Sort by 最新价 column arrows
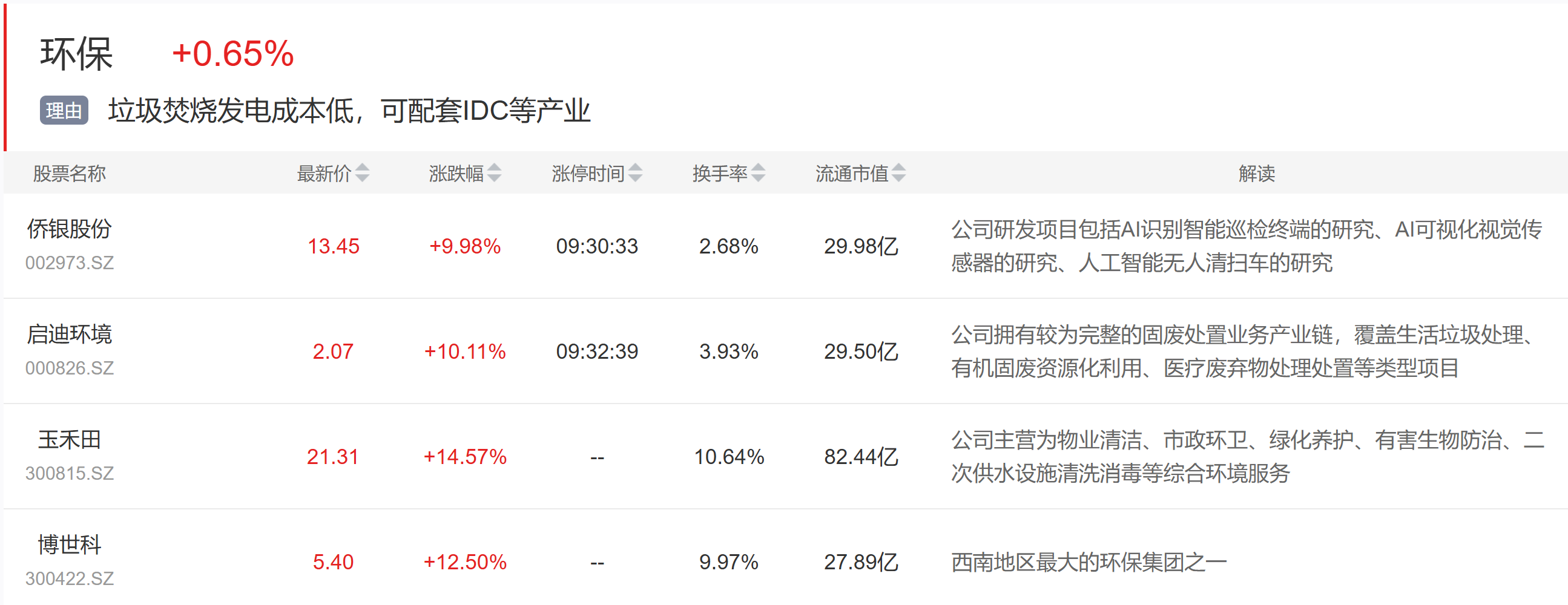The width and height of the screenshot is (1568, 605). coord(362,173)
